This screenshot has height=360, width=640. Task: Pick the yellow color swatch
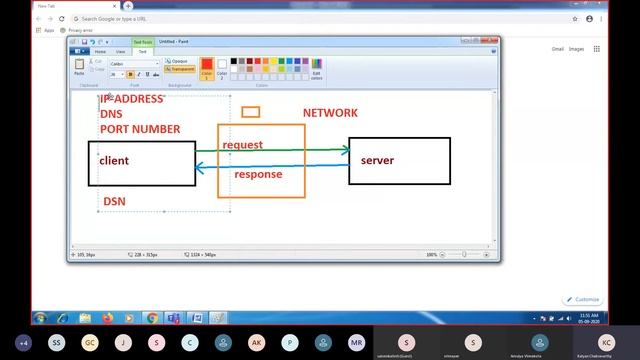[273, 61]
